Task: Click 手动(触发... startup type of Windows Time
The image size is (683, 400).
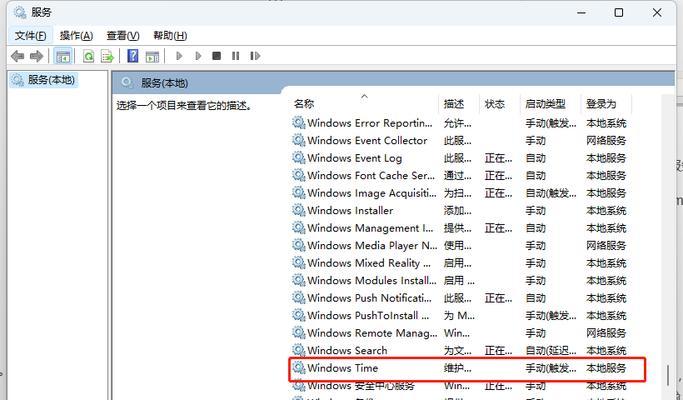Action: pyautogui.click(x=551, y=368)
